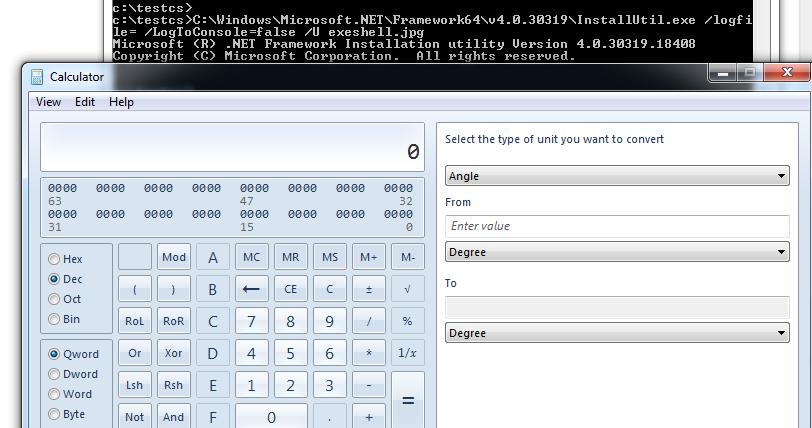This screenshot has height=428, width=812.
Task: Open the View menu
Action: [48, 102]
